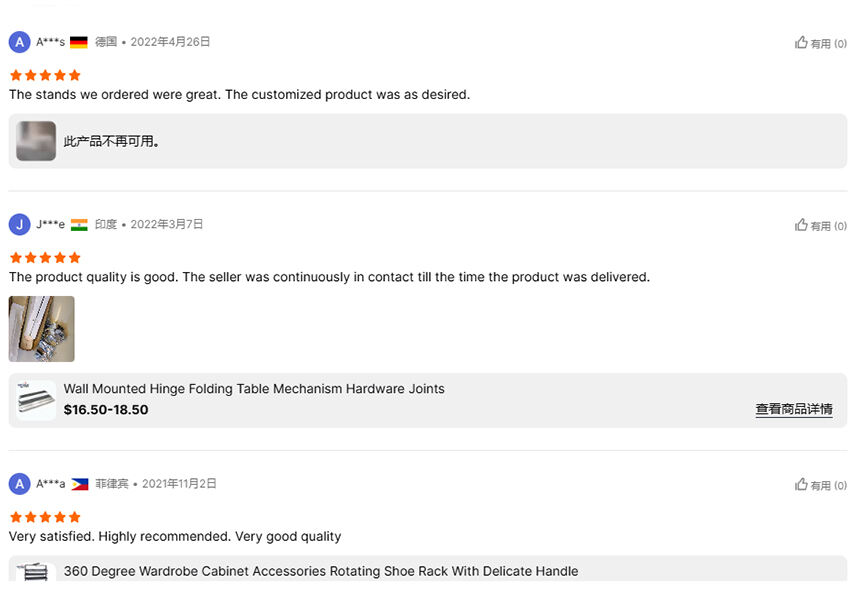Select the $16.50-18.50 price text

(106, 410)
